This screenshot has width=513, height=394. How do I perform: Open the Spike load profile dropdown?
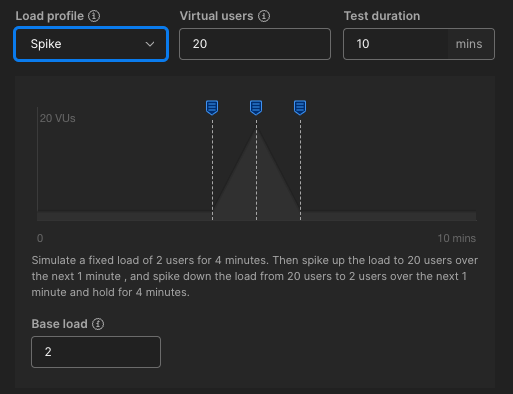tap(91, 44)
